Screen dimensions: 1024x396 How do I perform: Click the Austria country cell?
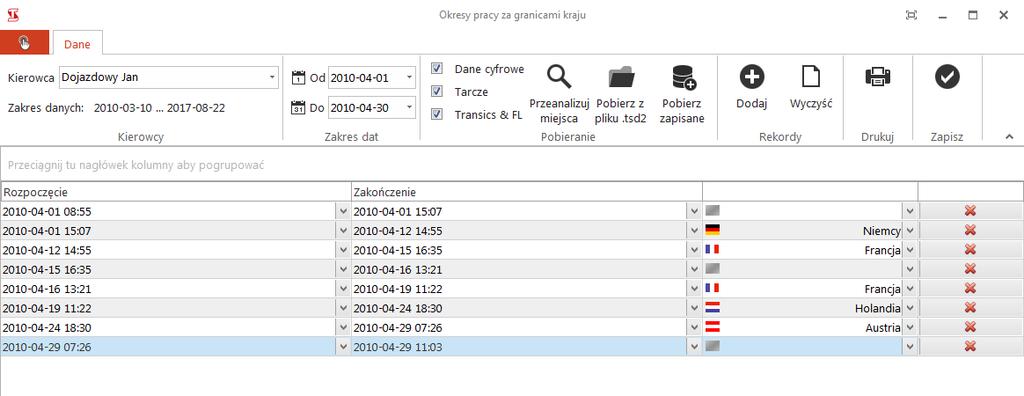click(803, 327)
